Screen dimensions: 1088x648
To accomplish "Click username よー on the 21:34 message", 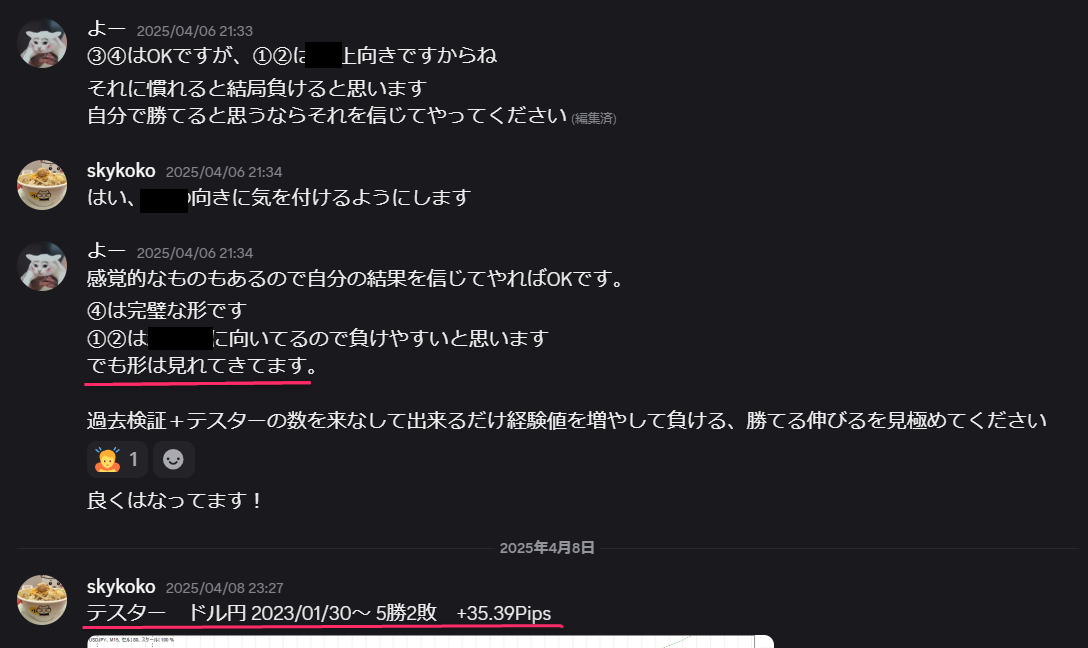I will (x=106, y=251).
